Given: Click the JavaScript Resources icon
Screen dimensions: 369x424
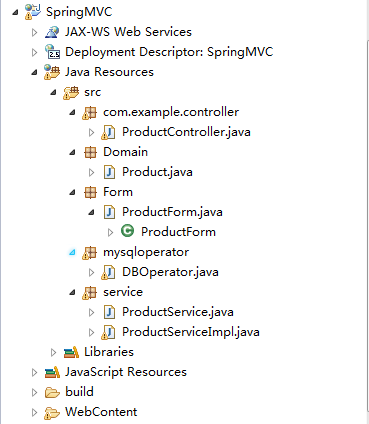Looking at the screenshot, I should coord(52,372).
